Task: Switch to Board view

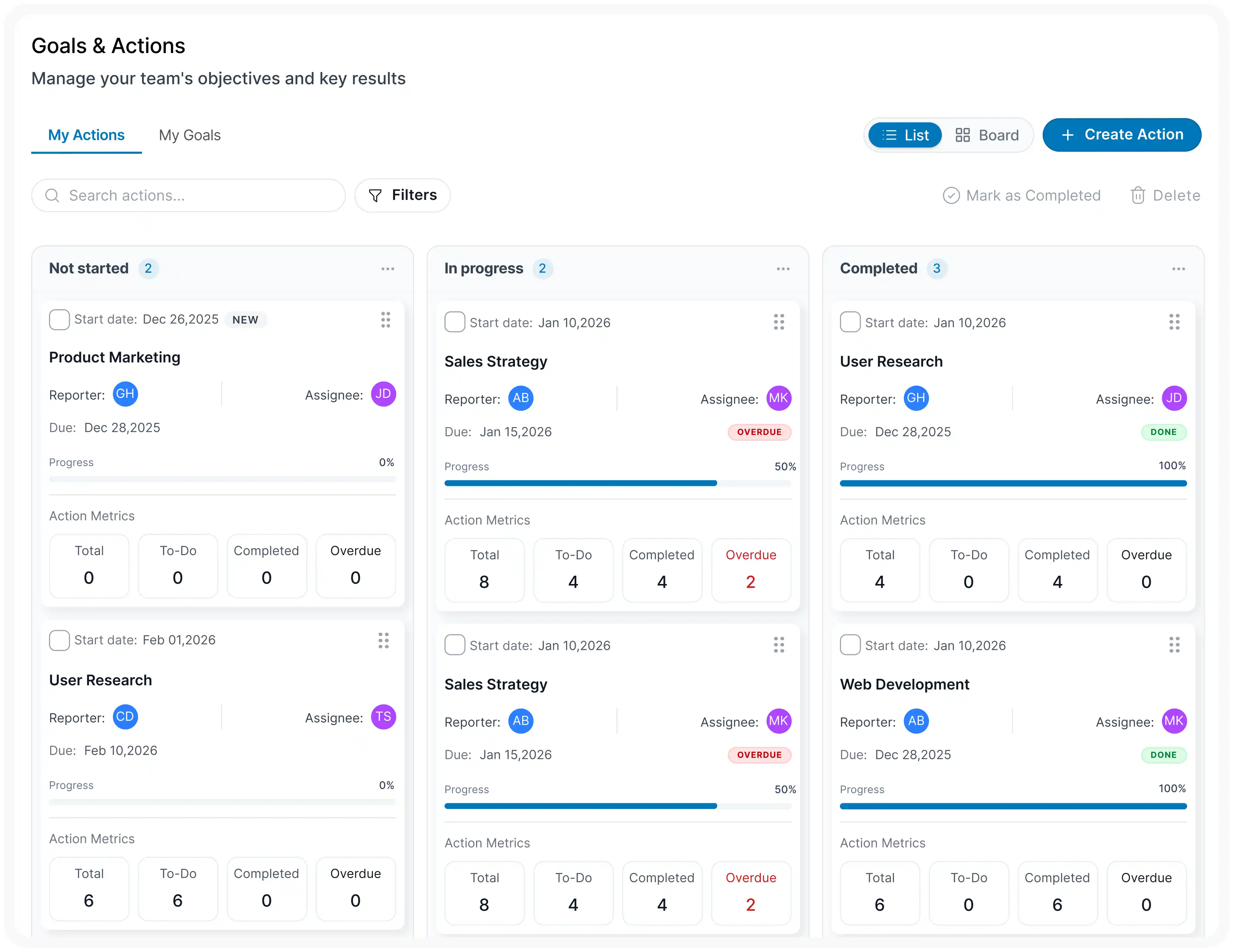Action: pos(987,136)
